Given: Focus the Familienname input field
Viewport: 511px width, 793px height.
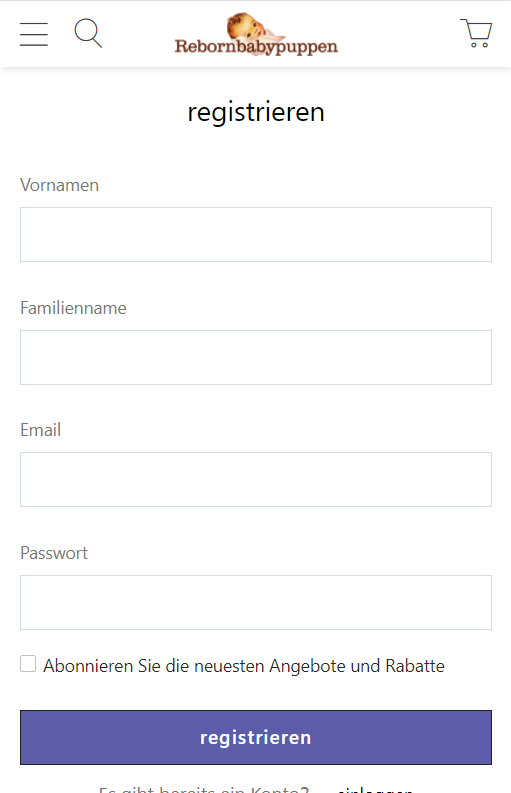Looking at the screenshot, I should [x=256, y=357].
